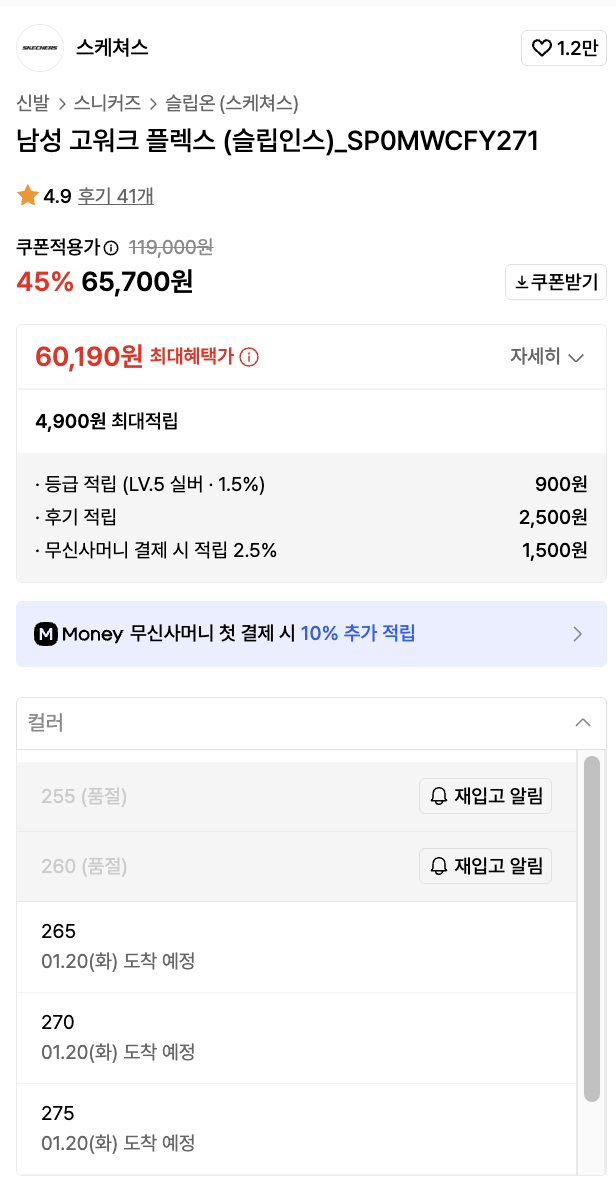This screenshot has height=1194, width=616.
Task: Open the Musinsa Money promotion chevron
Action: pyautogui.click(x=578, y=633)
